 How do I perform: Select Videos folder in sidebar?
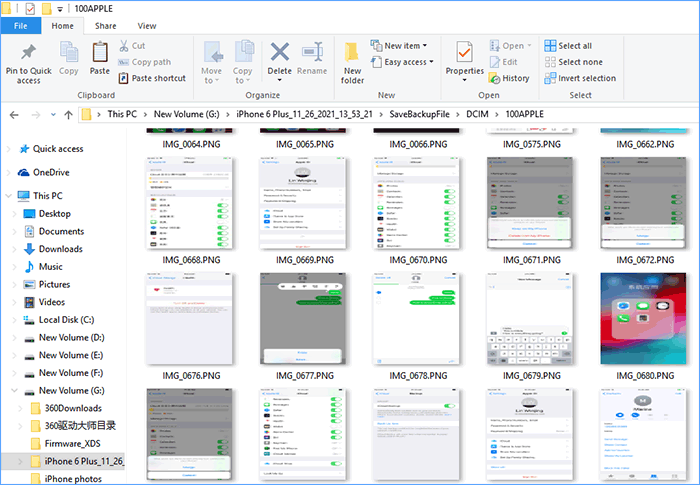pos(44,302)
